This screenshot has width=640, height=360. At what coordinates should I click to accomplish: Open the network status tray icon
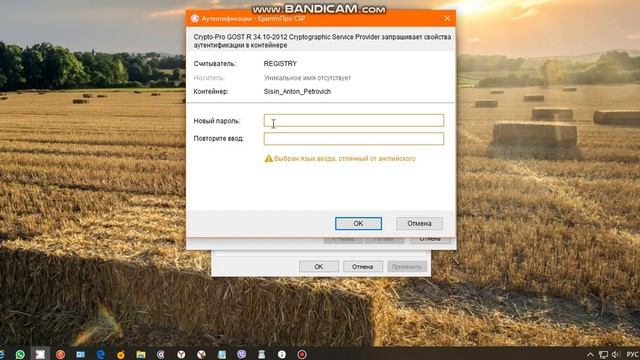(x=603, y=354)
